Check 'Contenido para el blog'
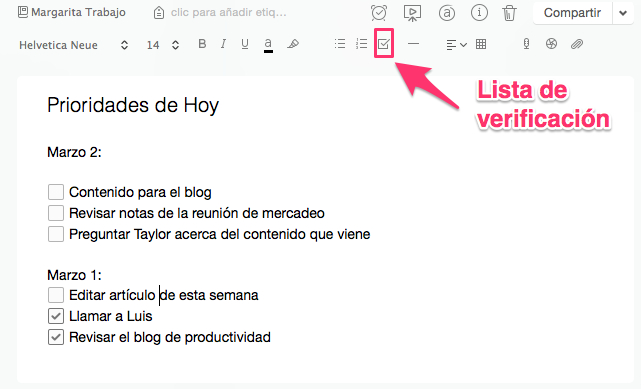 coord(56,192)
